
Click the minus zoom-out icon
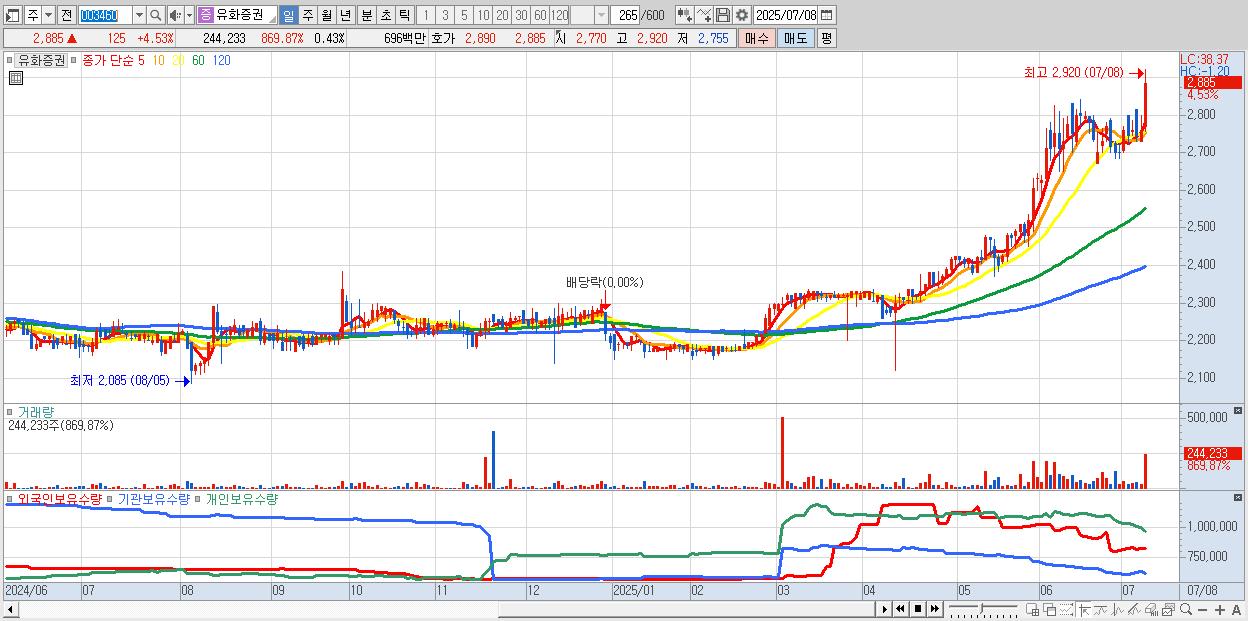coord(1202,610)
